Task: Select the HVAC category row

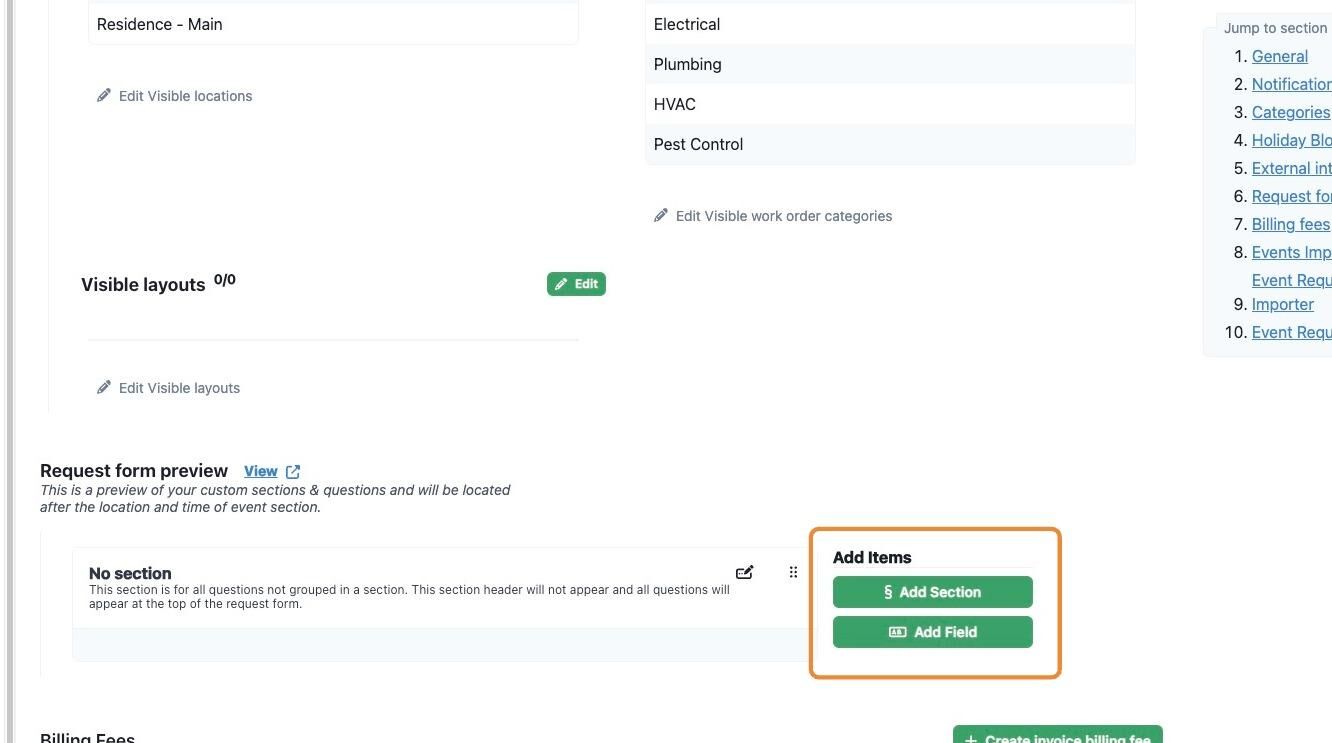Action: point(889,104)
